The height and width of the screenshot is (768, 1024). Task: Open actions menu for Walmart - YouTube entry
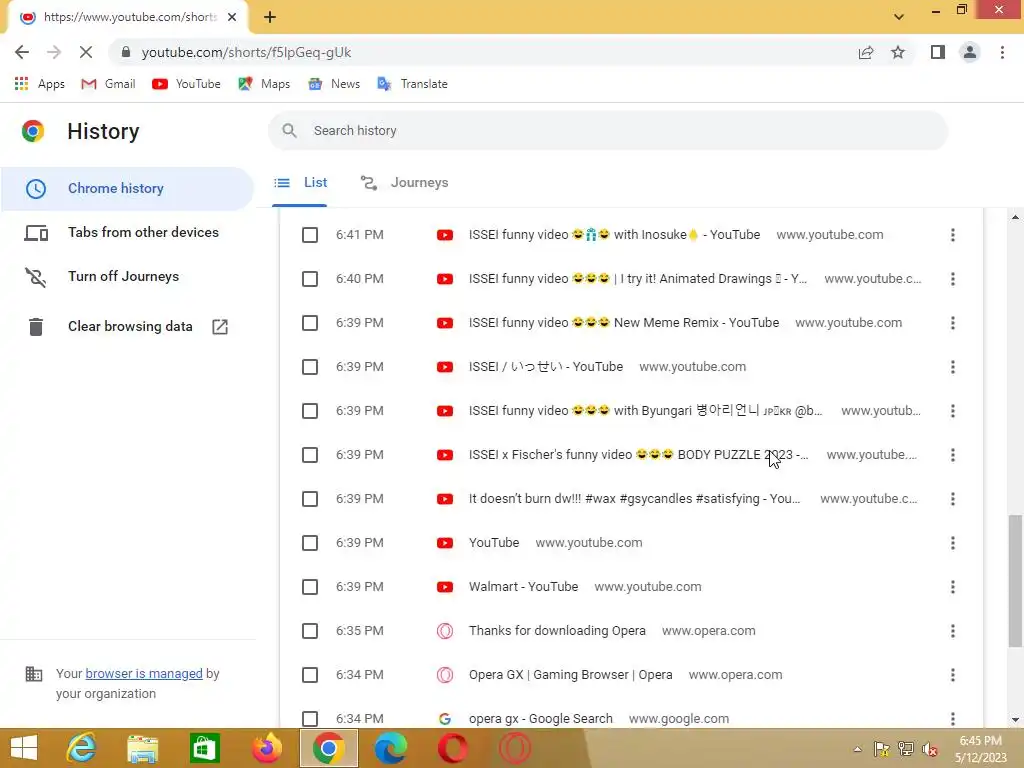point(953,587)
